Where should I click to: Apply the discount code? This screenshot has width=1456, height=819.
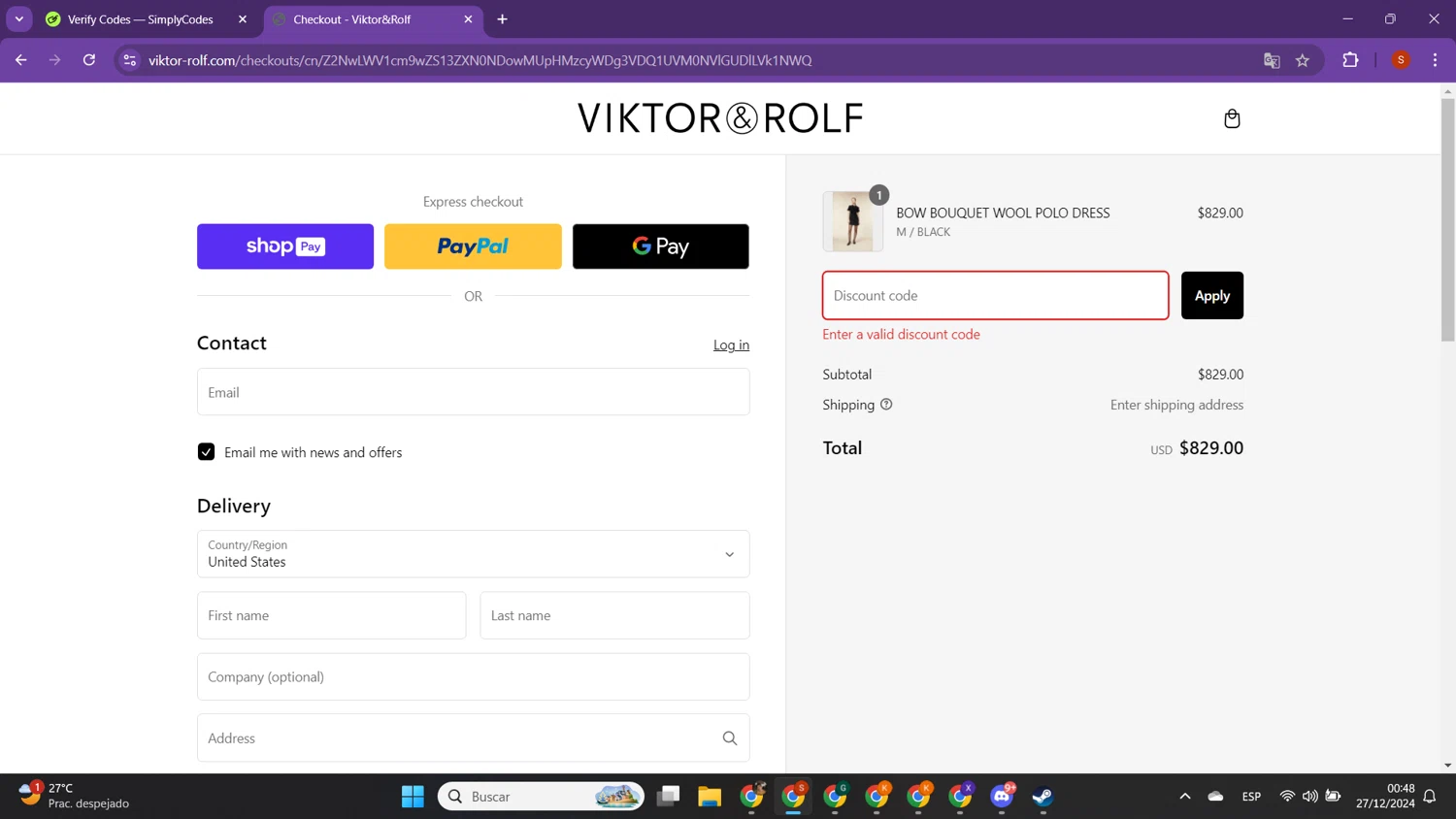pos(1212,295)
